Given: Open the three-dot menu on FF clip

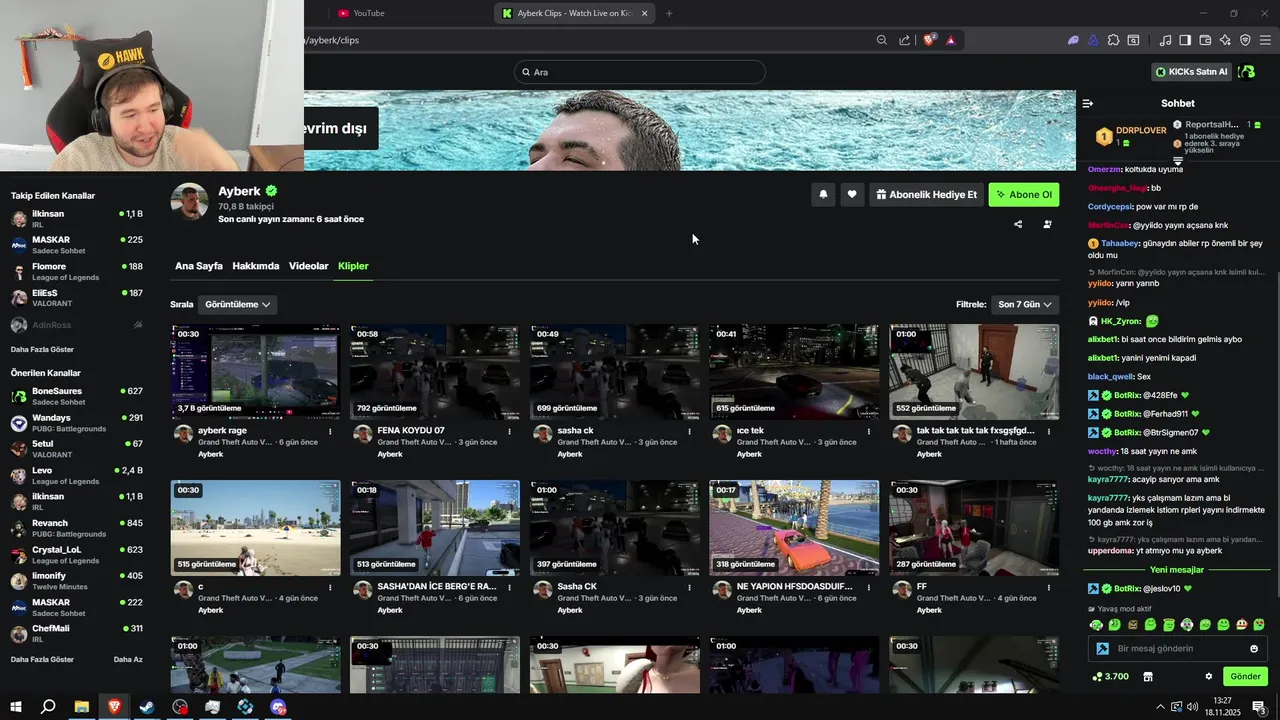Looking at the screenshot, I should tap(1050, 588).
